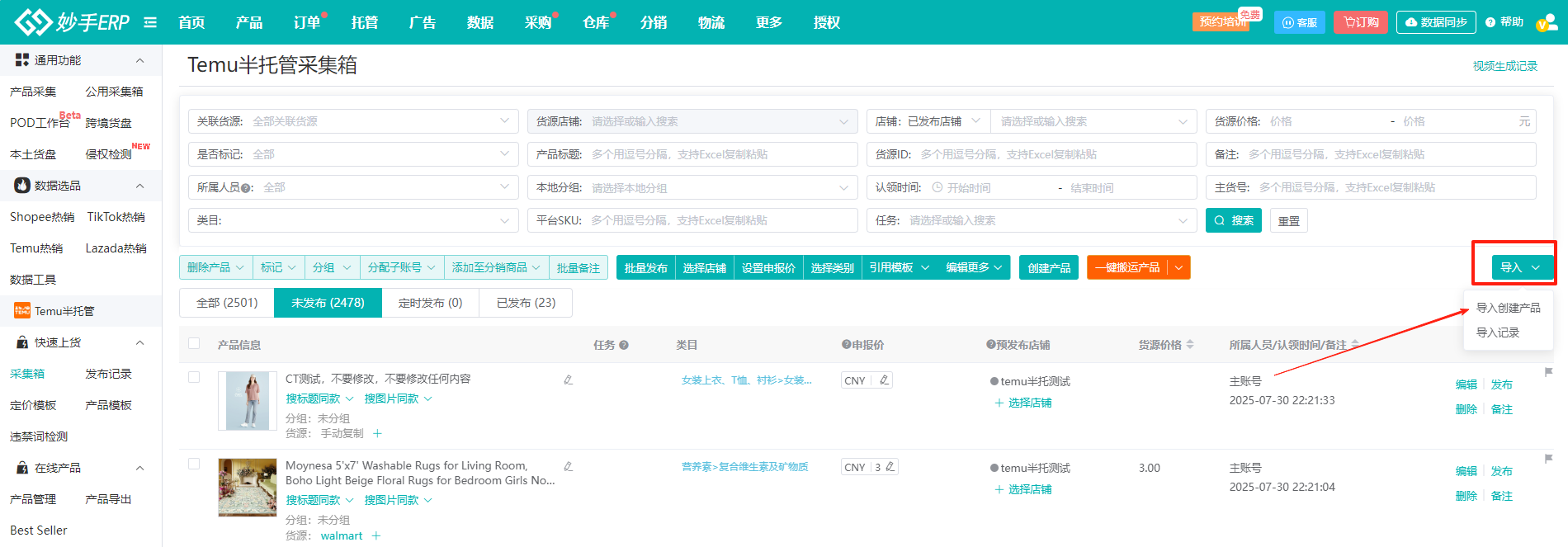Image resolution: width=1568 pixels, height=547 pixels.
Task: Collapse the 通用功能 sidebar section
Action: (139, 60)
